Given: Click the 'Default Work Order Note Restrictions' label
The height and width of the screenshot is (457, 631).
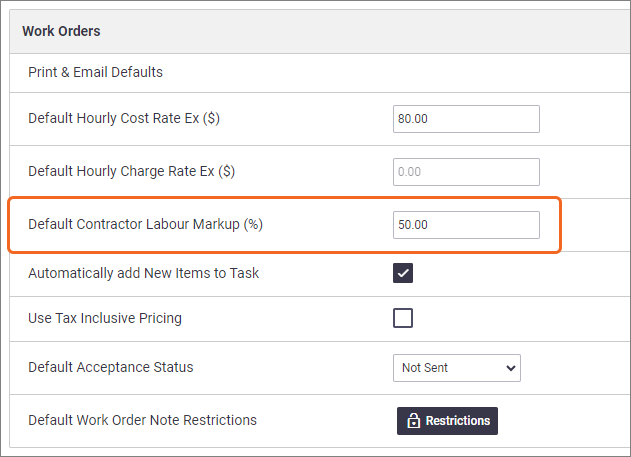Looking at the screenshot, I should (x=142, y=420).
